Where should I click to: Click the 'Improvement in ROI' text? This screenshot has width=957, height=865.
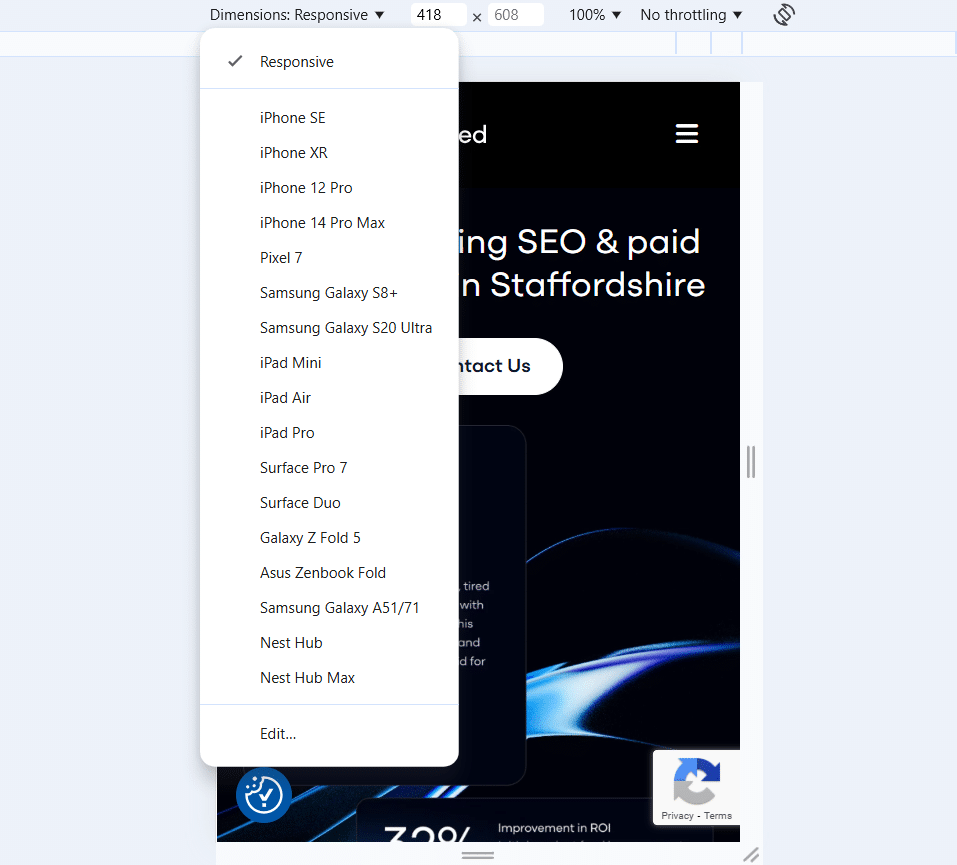554,828
